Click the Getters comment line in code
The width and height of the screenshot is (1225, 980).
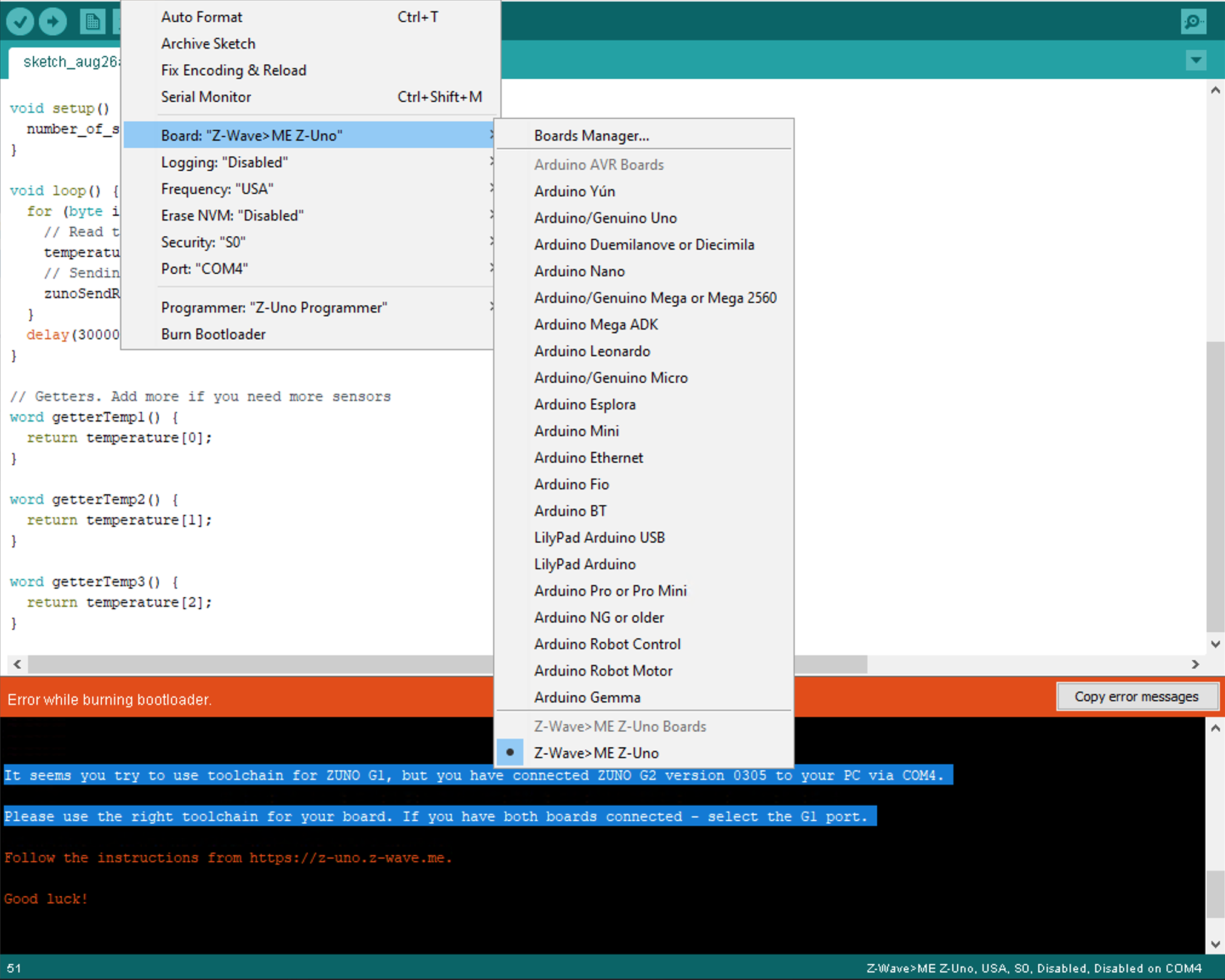pos(201,397)
